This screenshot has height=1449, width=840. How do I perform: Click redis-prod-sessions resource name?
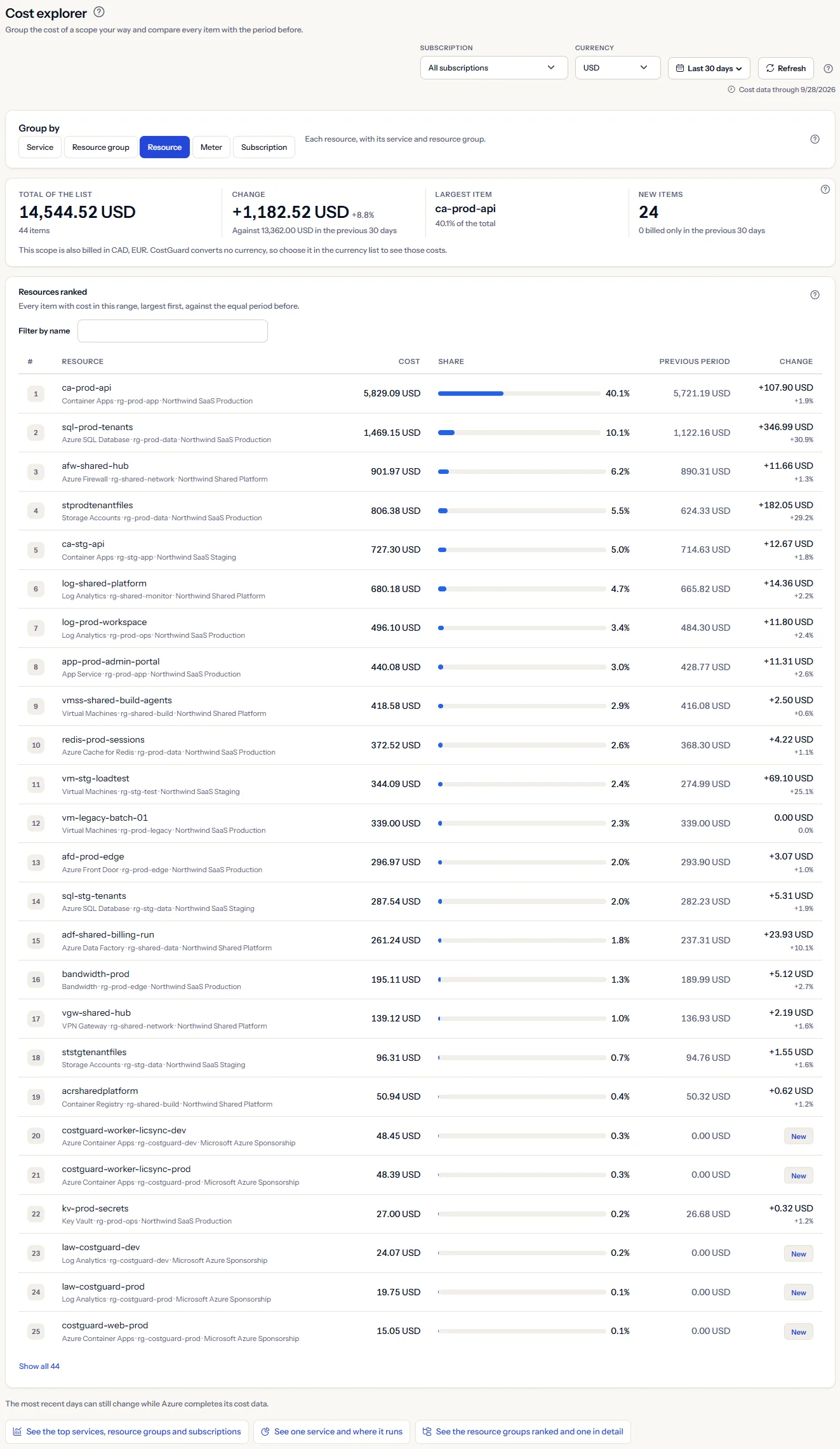pos(103,740)
